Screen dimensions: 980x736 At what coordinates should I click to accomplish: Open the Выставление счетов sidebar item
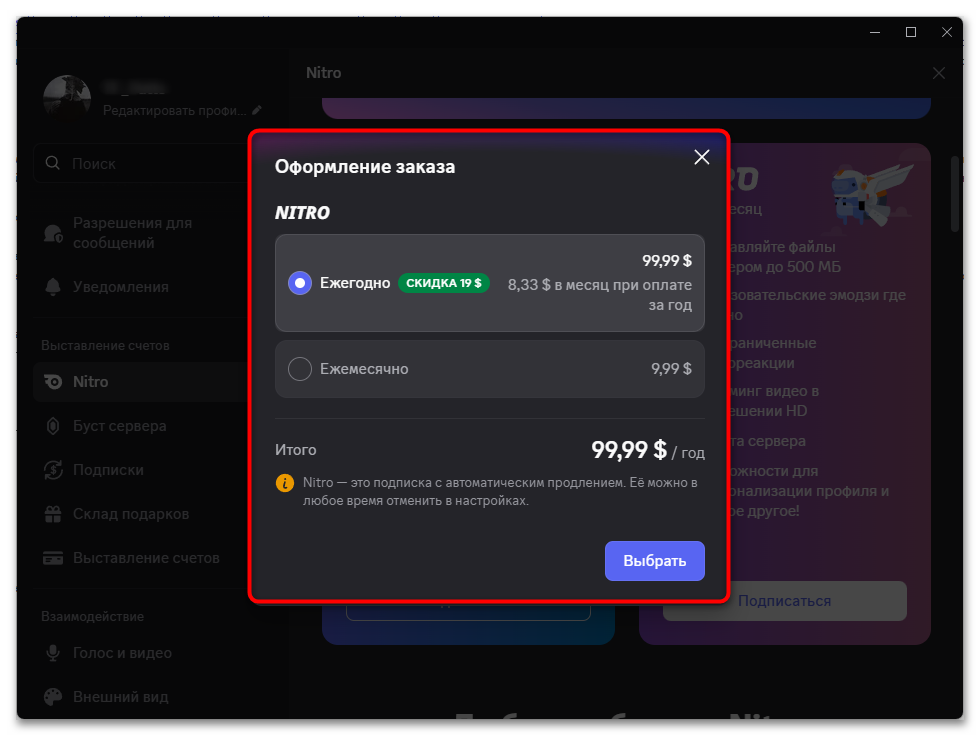click(142, 558)
